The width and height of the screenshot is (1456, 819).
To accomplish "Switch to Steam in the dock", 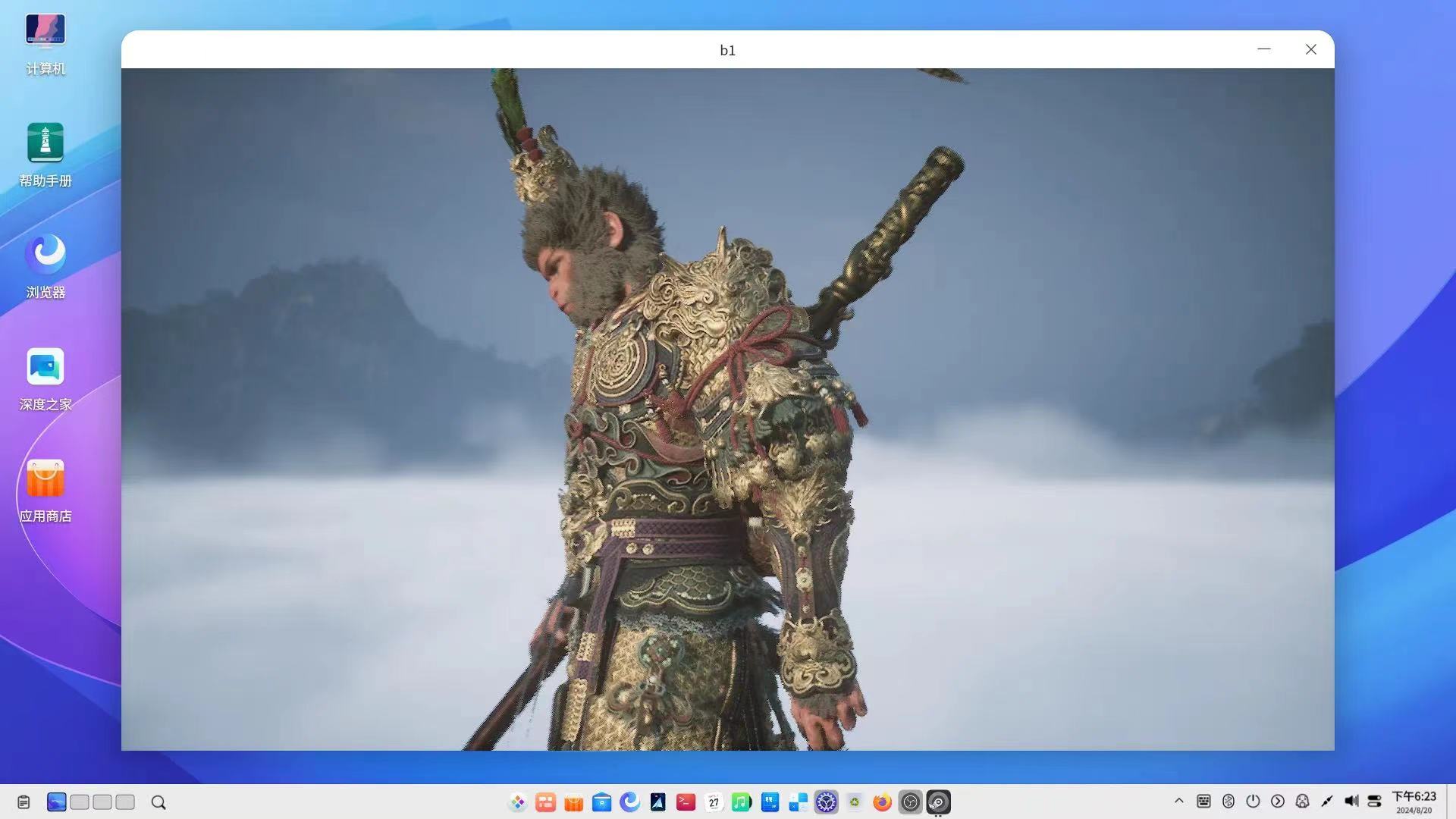I will pyautogui.click(x=939, y=802).
